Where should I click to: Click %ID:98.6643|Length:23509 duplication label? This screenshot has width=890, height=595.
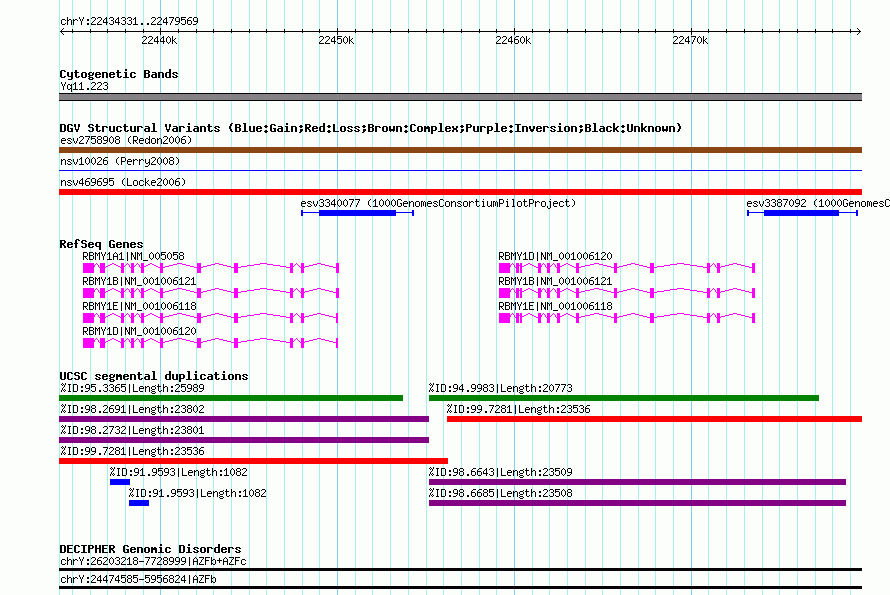(x=501, y=472)
